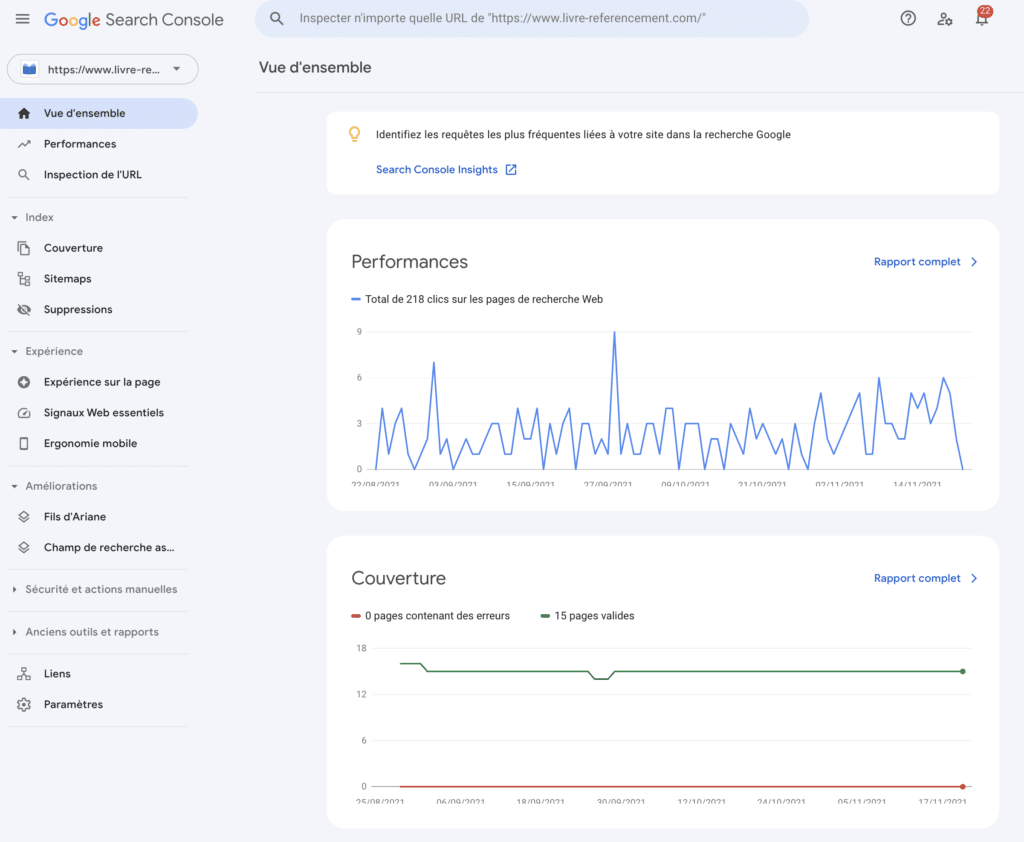
Task: Open the property selector dropdown arrow
Action: 176,69
